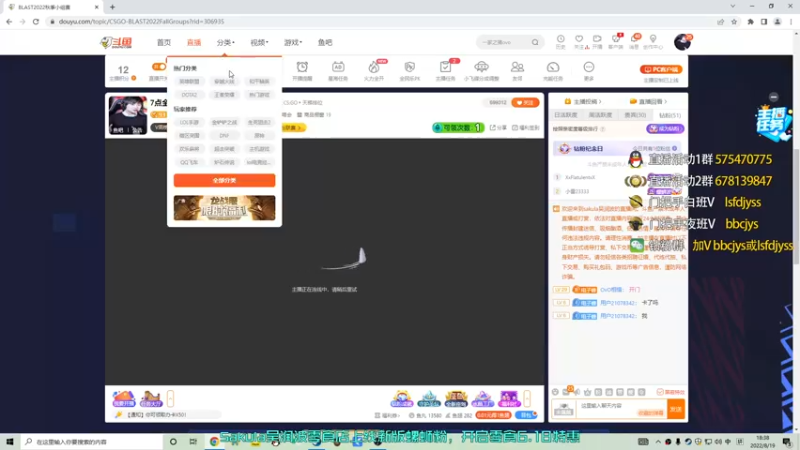Screen dimensions: 800x450
Task: Expand the left activity icons arrow
Action: point(170,398)
